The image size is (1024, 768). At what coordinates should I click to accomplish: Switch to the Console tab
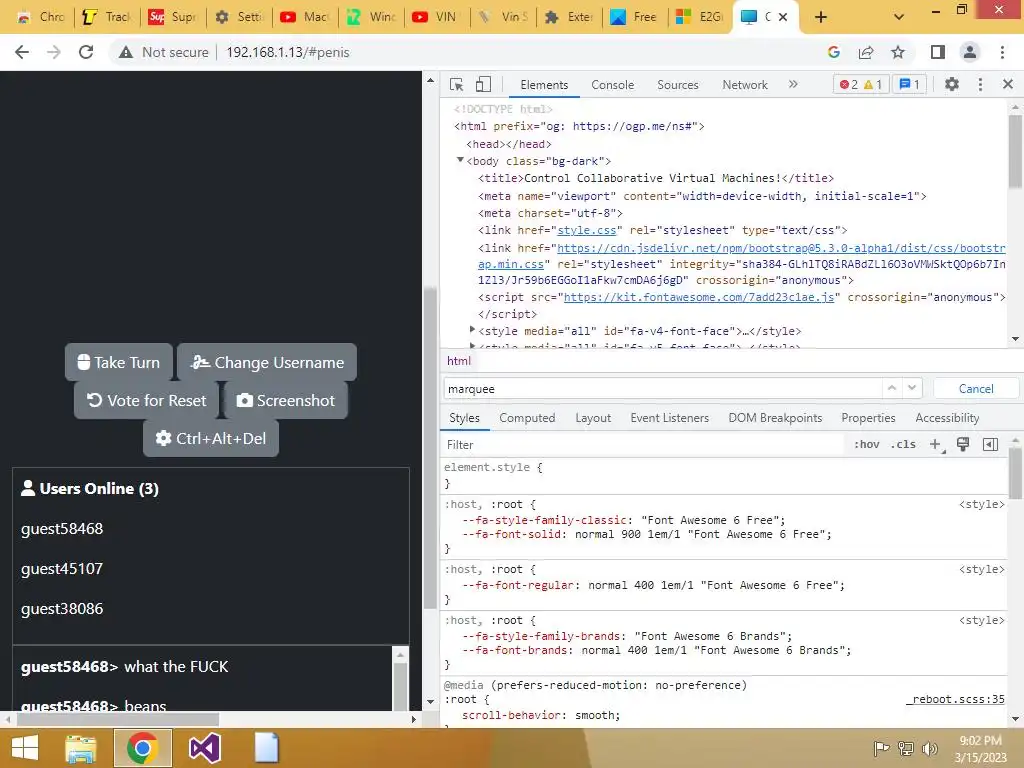click(x=612, y=85)
